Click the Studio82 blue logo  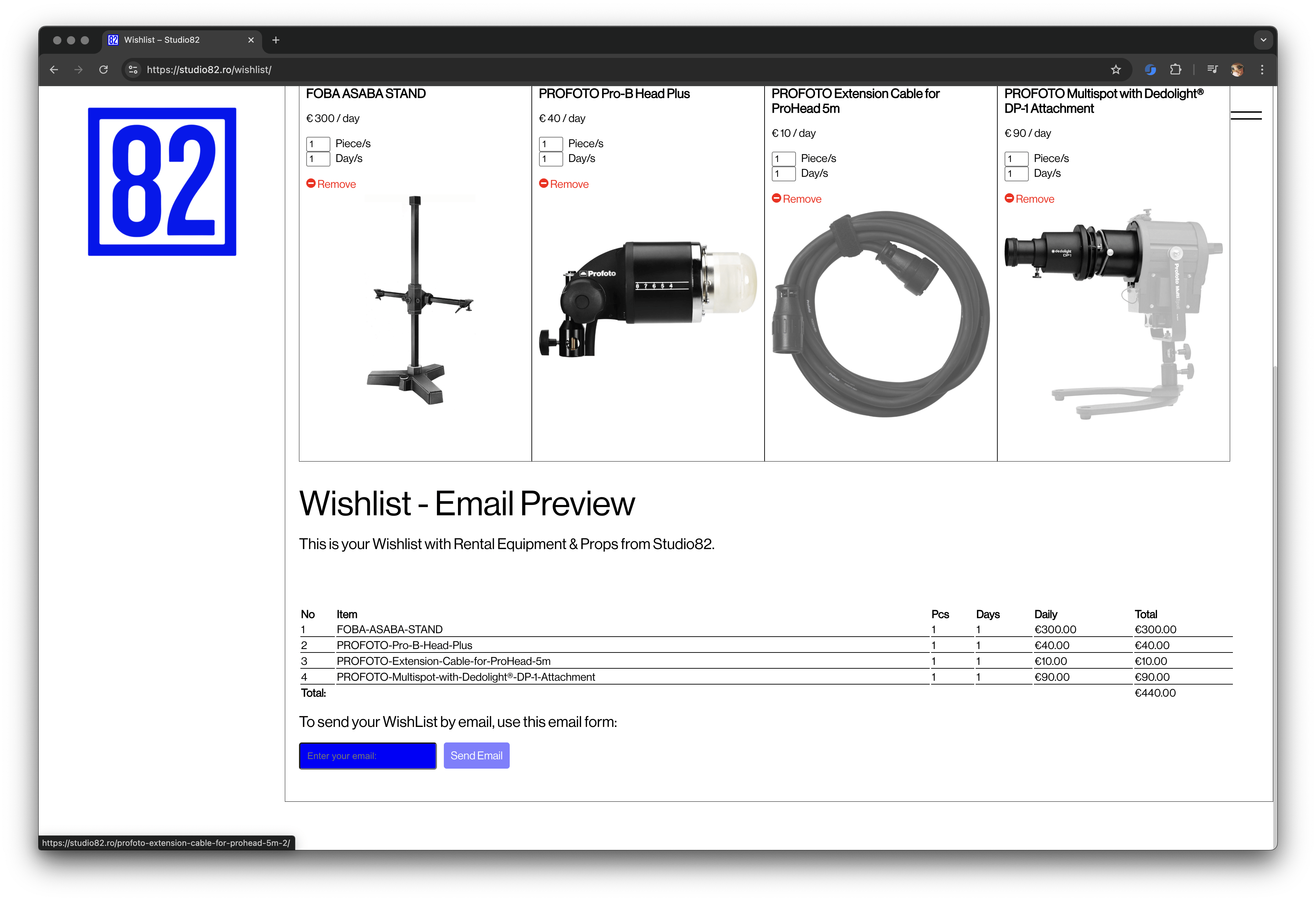pyautogui.click(x=162, y=182)
